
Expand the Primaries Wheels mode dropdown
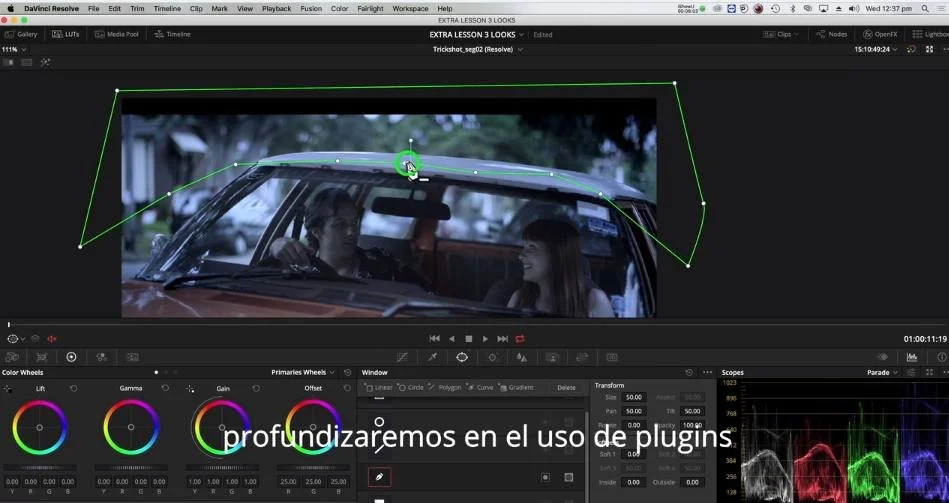coord(303,372)
